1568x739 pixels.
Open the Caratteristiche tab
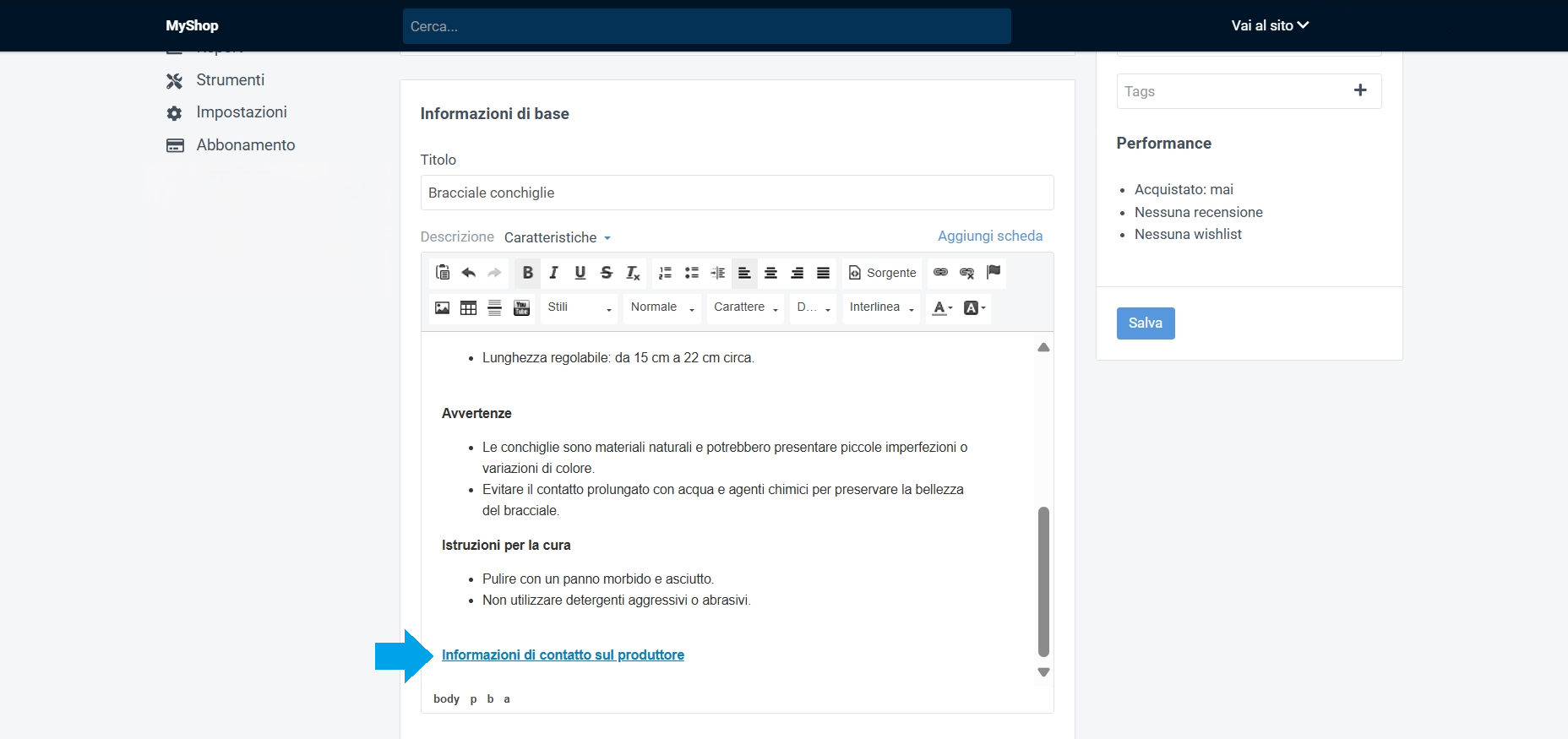557,238
